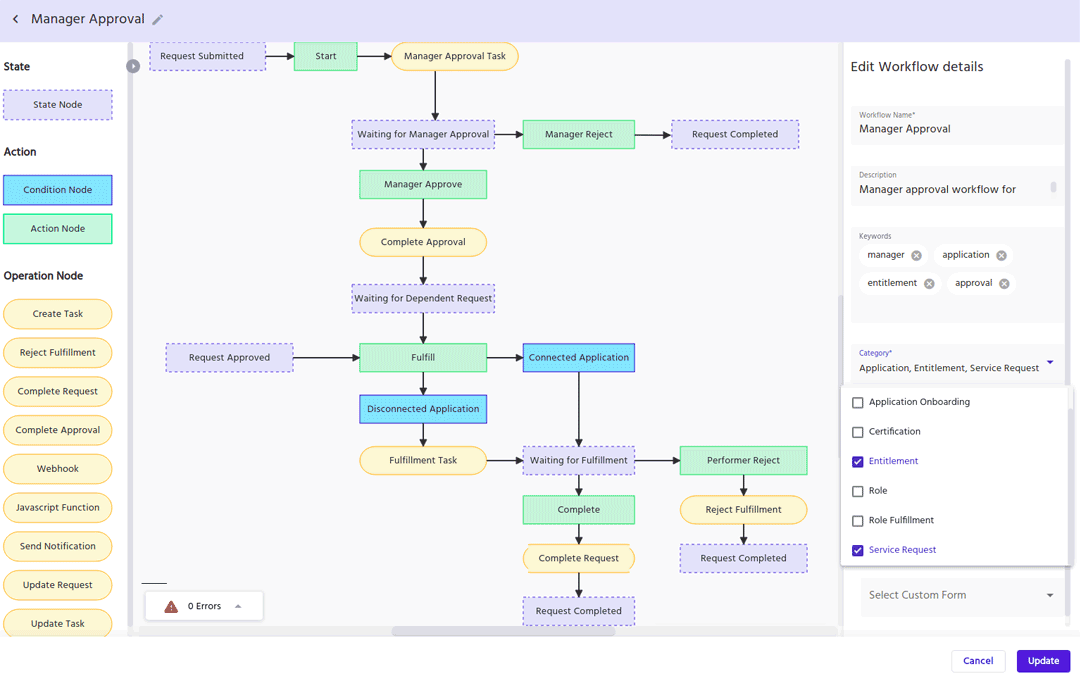Check the Certification category checkbox
This screenshot has width=1080, height=685.
point(857,432)
